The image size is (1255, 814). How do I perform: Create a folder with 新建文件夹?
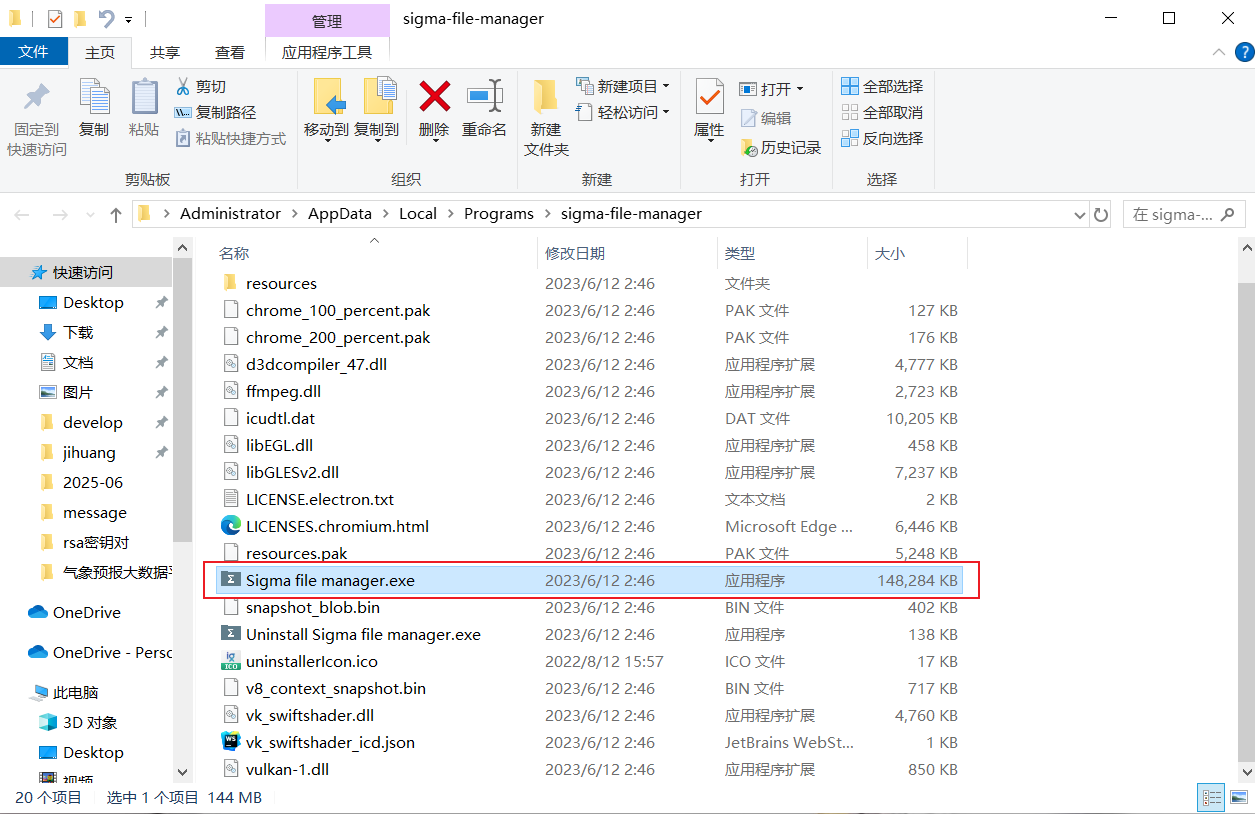tap(546, 117)
